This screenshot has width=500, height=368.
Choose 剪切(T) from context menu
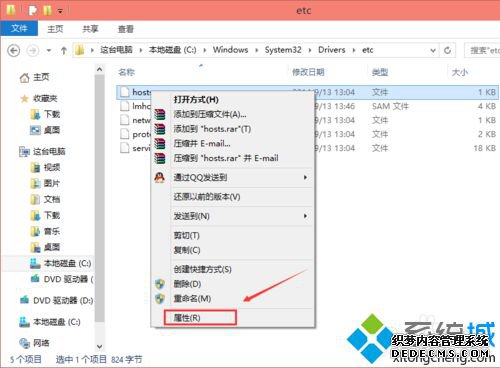click(187, 236)
